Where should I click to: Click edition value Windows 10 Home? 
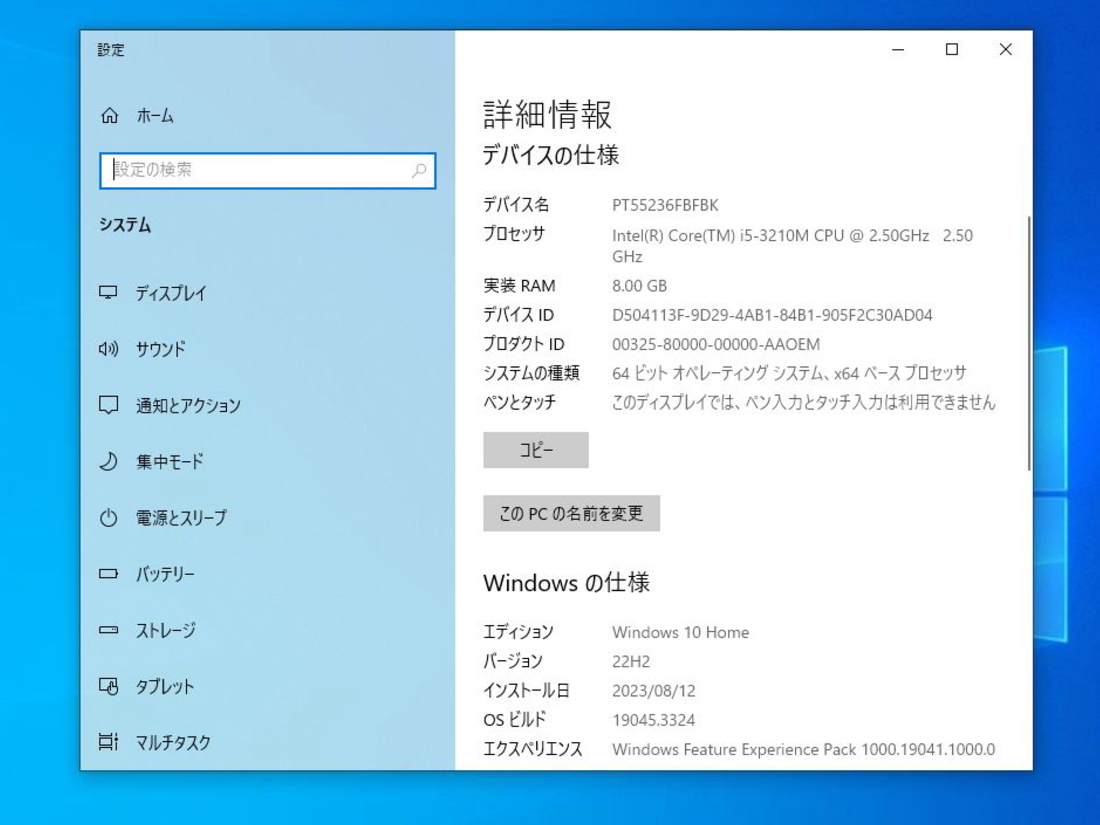(x=680, y=633)
